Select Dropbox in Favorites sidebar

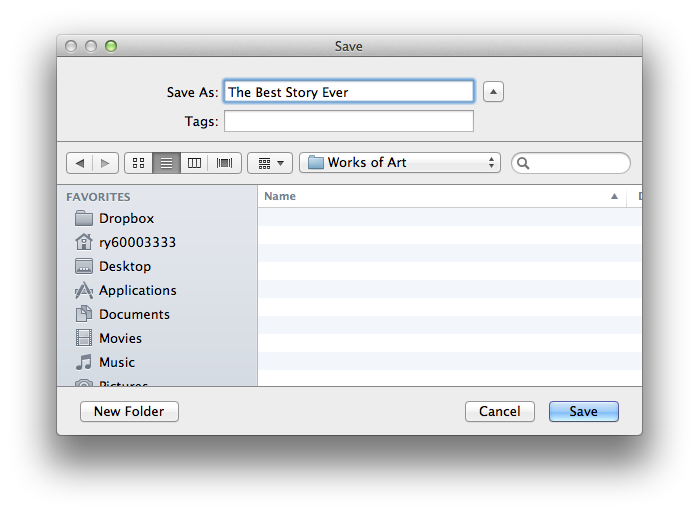pos(157,218)
